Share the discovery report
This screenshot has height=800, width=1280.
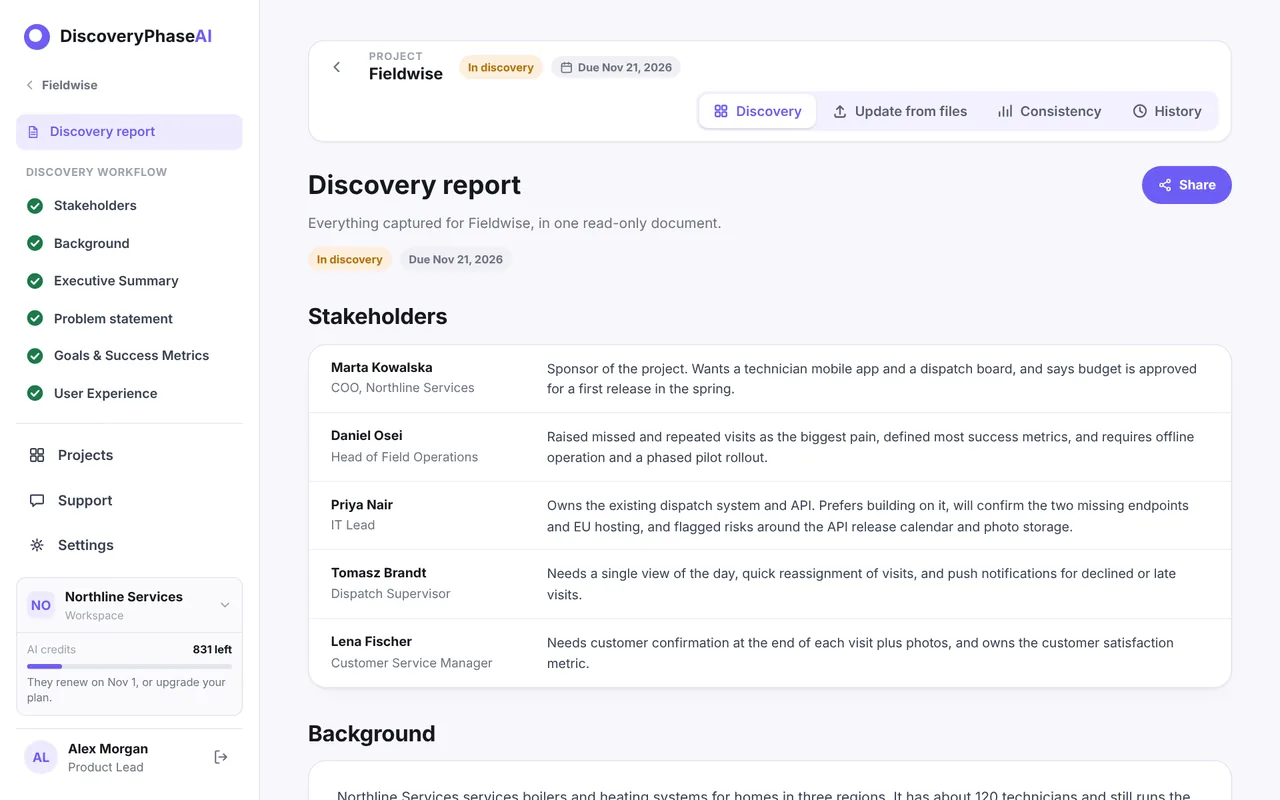[1187, 185]
